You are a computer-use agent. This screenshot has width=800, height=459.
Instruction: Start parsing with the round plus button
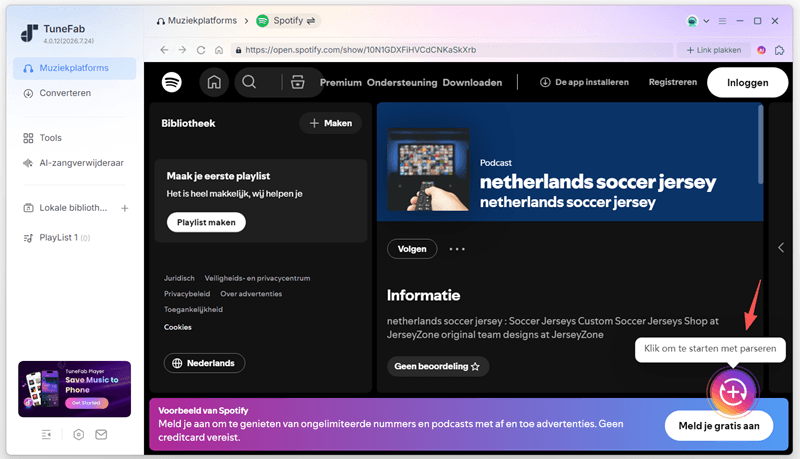pos(733,392)
